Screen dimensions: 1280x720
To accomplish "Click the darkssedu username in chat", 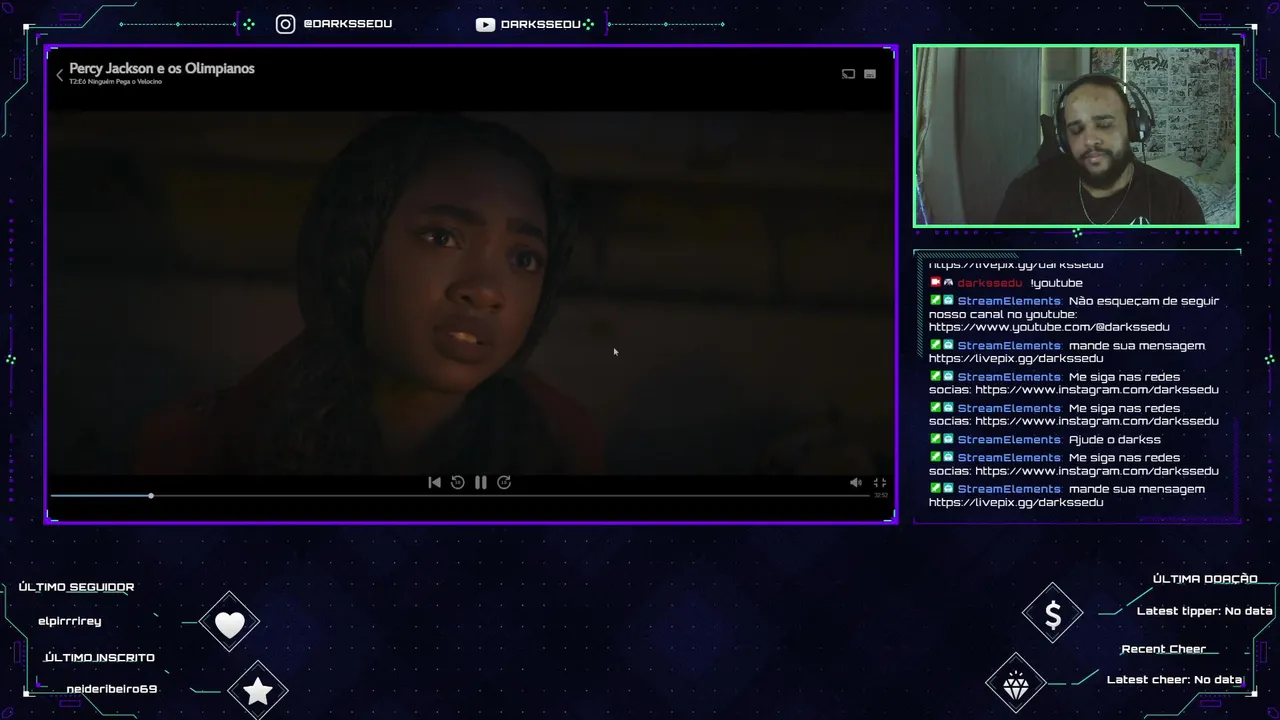I will (x=990, y=283).
